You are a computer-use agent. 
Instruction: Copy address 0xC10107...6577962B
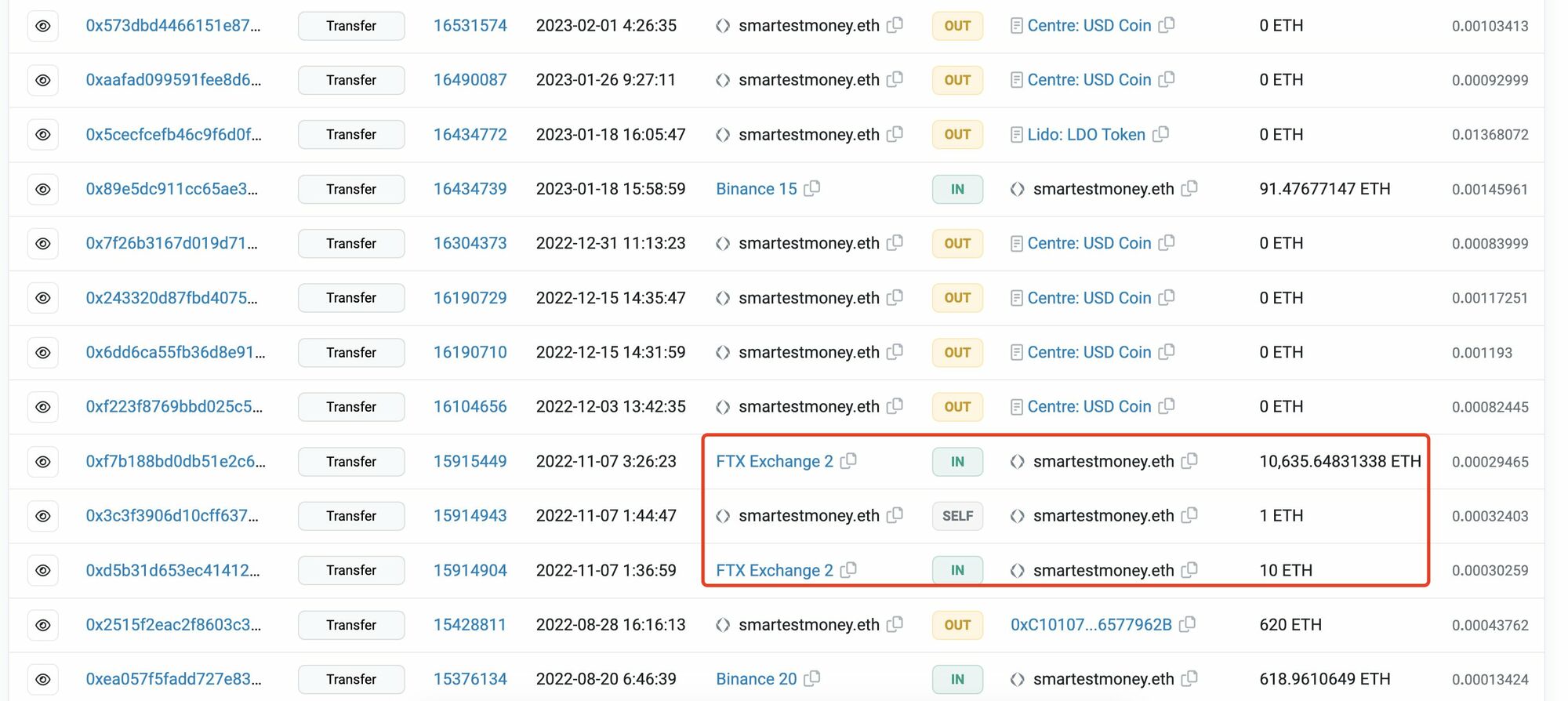coord(1188,624)
